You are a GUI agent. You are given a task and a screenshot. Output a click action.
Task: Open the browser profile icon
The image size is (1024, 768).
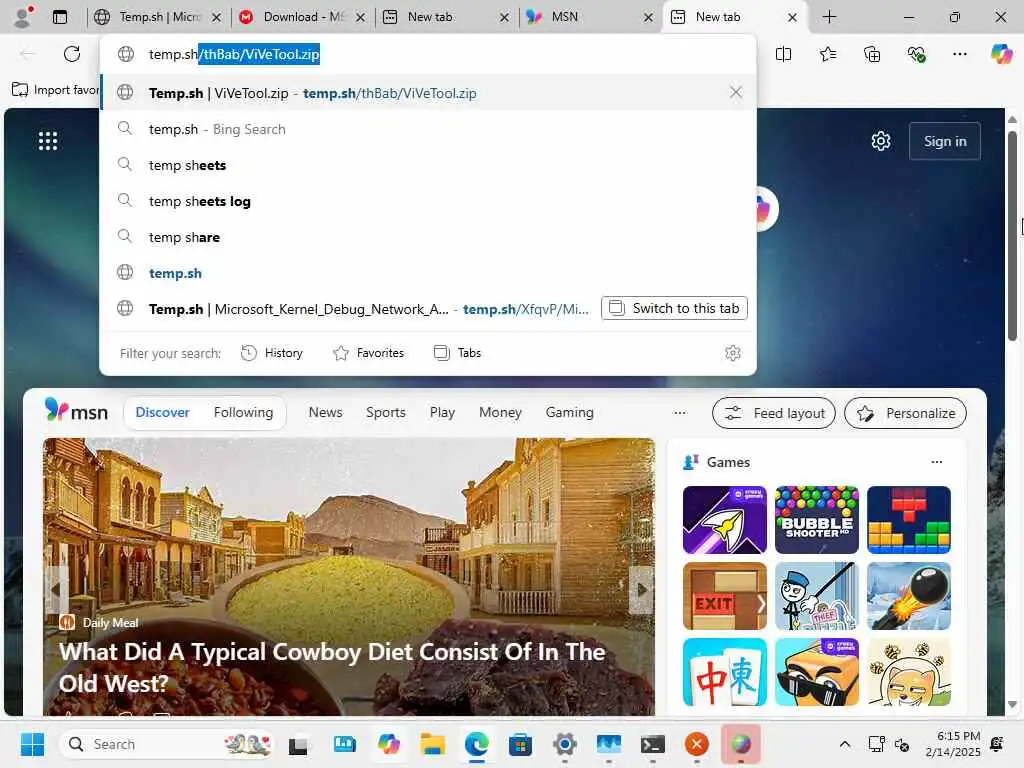pos(23,17)
